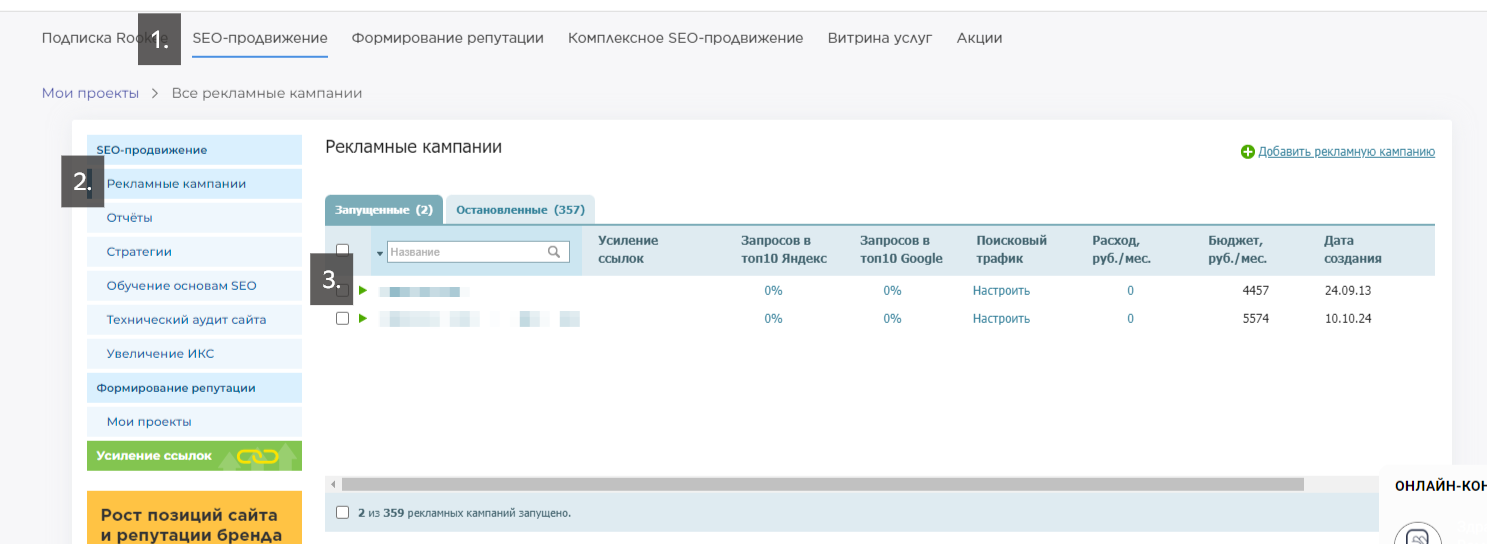
Task: Click into the Название search input field
Action: coord(465,252)
